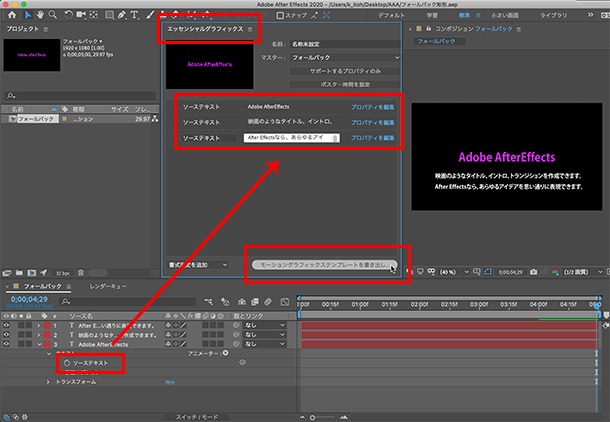Open the parent なし dropdown for layer 3
This screenshot has width=610, height=422.
264,344
